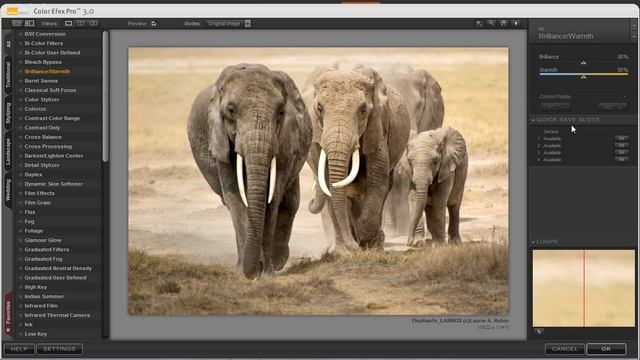The image size is (640, 360).
Task: Select the split preview view icon
Action: [x=81, y=23]
